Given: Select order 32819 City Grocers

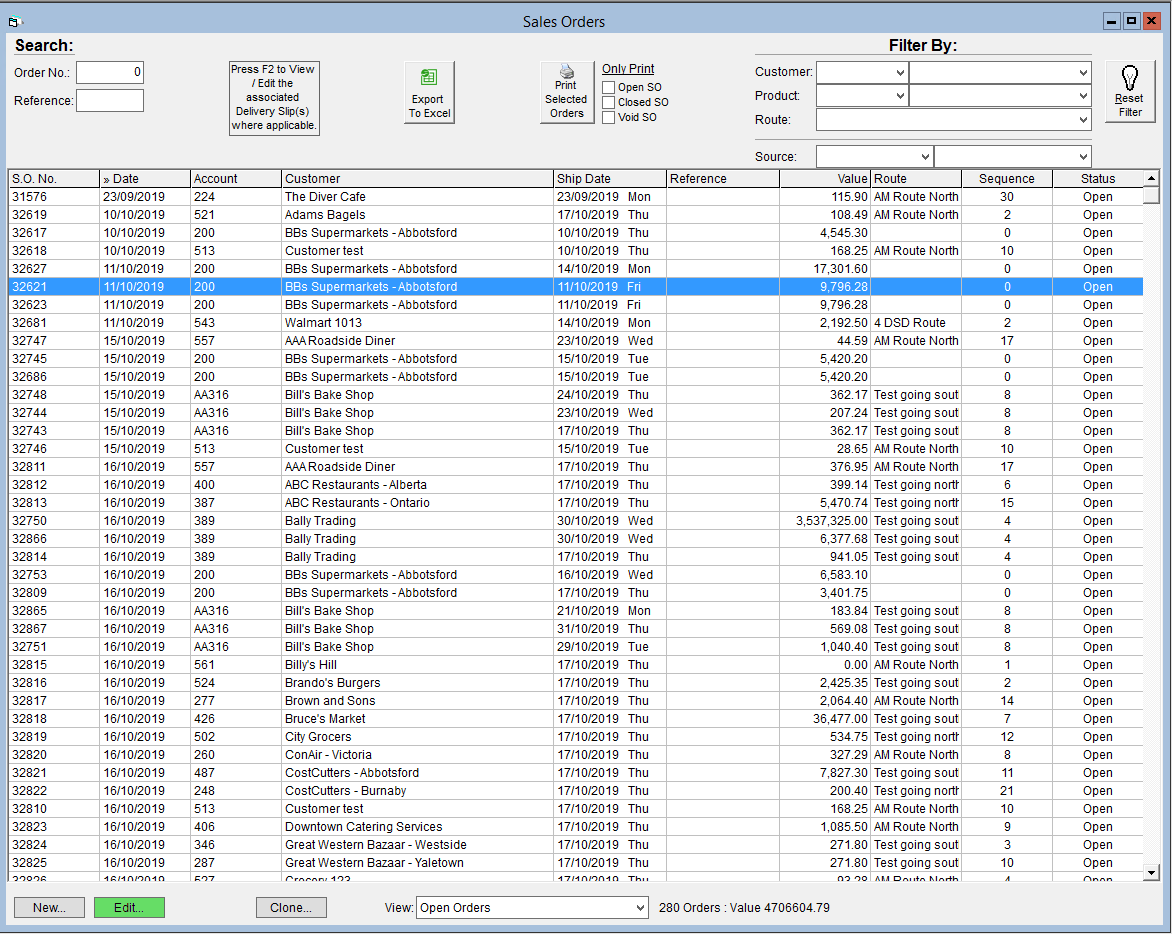Looking at the screenshot, I should [576, 737].
